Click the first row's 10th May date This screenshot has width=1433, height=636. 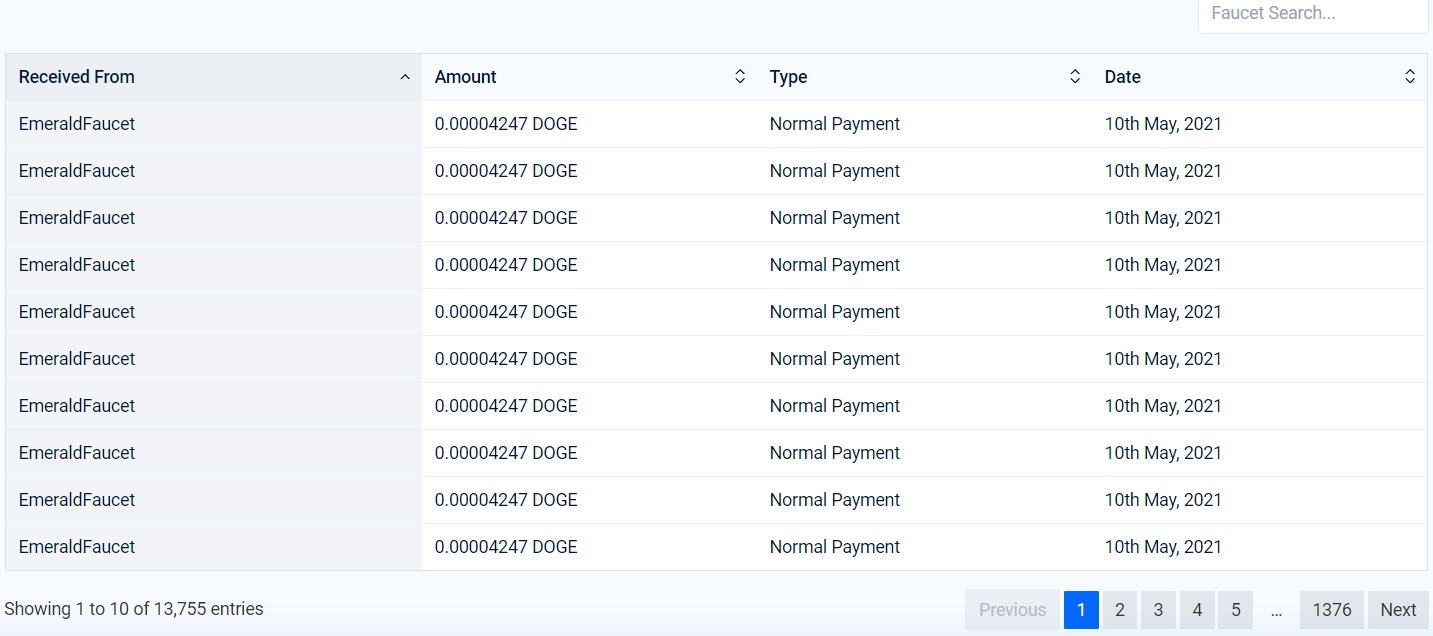1163,124
